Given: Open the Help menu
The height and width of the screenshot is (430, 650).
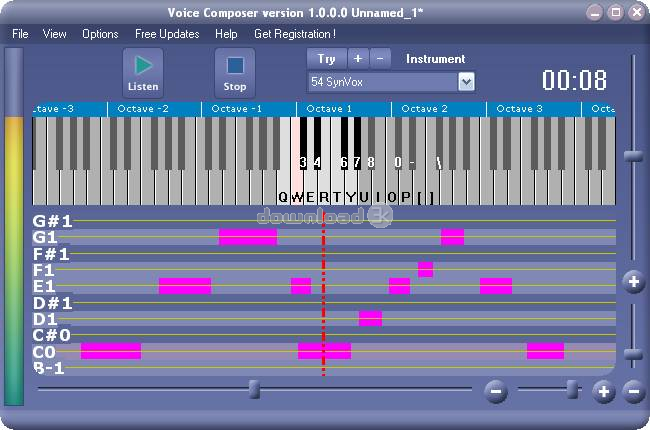Looking at the screenshot, I should pyautogui.click(x=226, y=34).
